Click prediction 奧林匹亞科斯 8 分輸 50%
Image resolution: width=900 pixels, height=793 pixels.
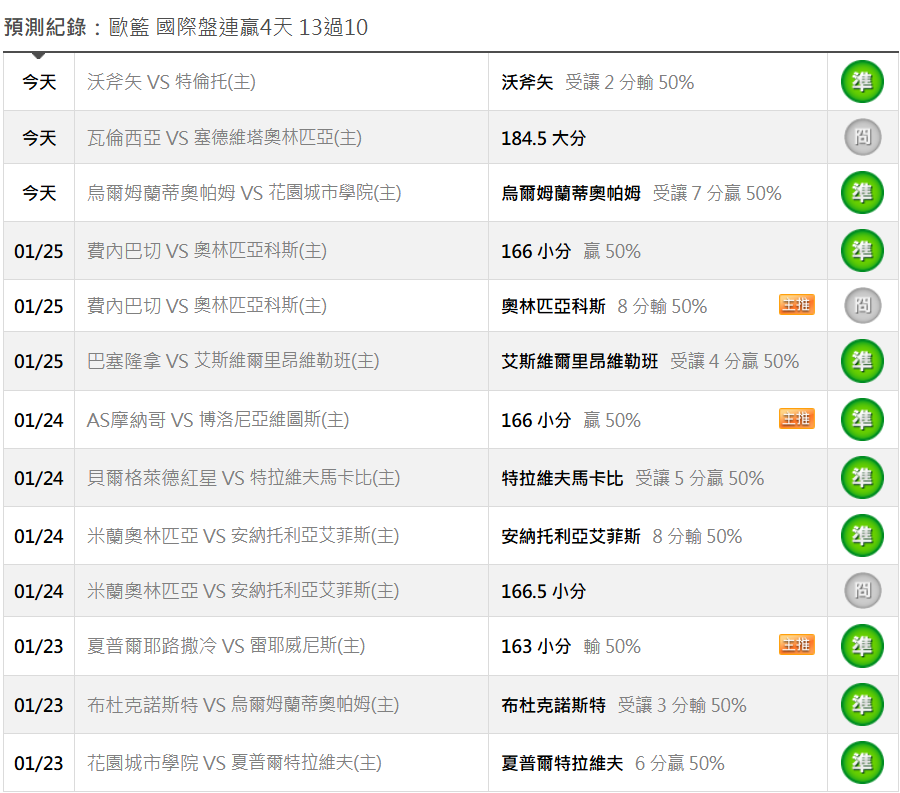click(x=604, y=306)
